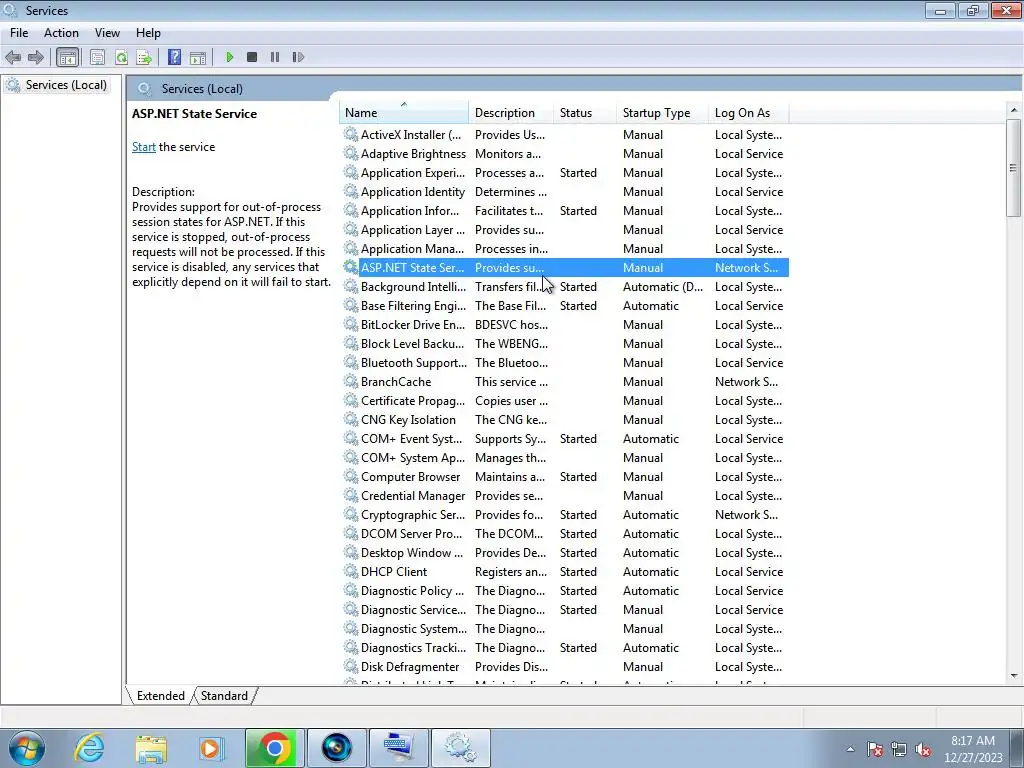The image size is (1024, 768).
Task: Click the gear icon beside Disk Defragmenter
Action: pos(351,667)
